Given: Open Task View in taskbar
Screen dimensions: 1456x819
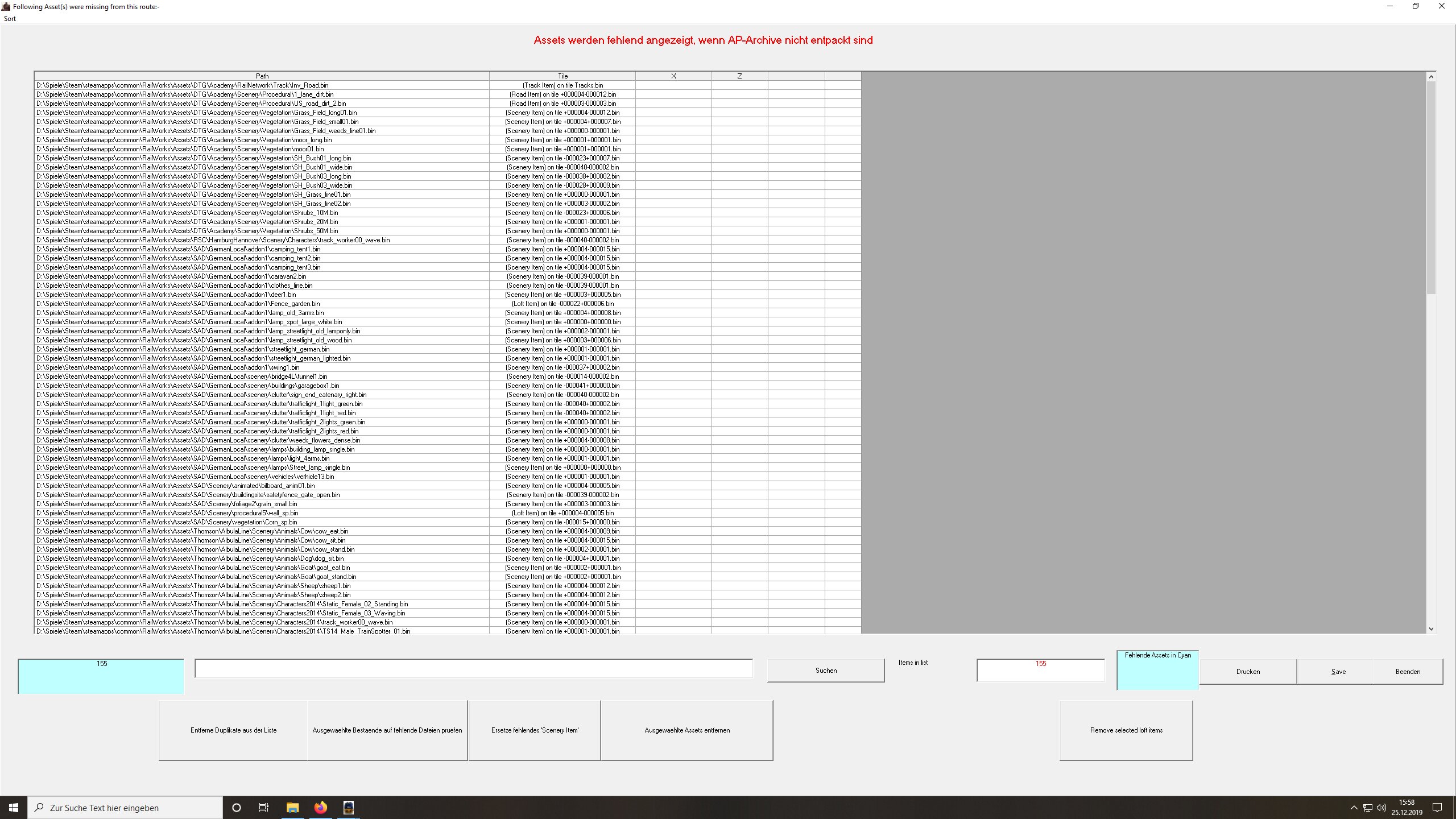Looking at the screenshot, I should click(264, 808).
